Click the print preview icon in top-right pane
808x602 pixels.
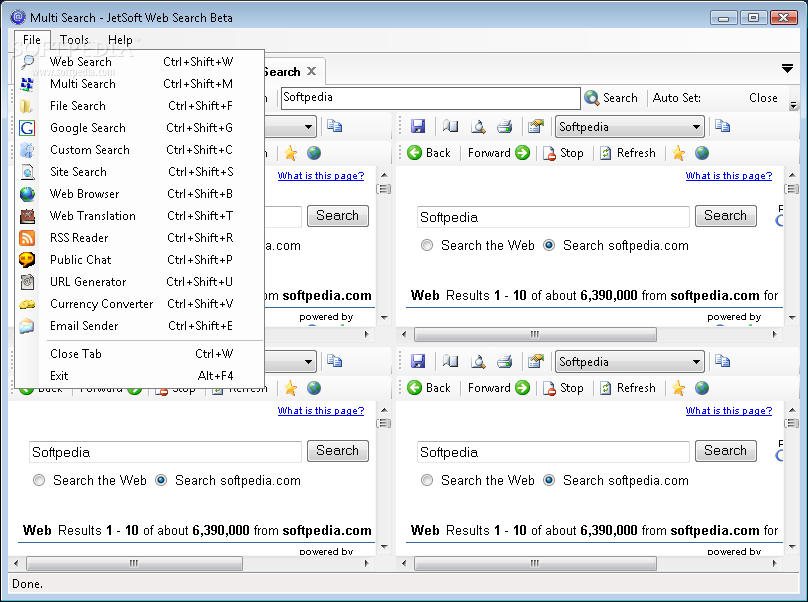478,126
